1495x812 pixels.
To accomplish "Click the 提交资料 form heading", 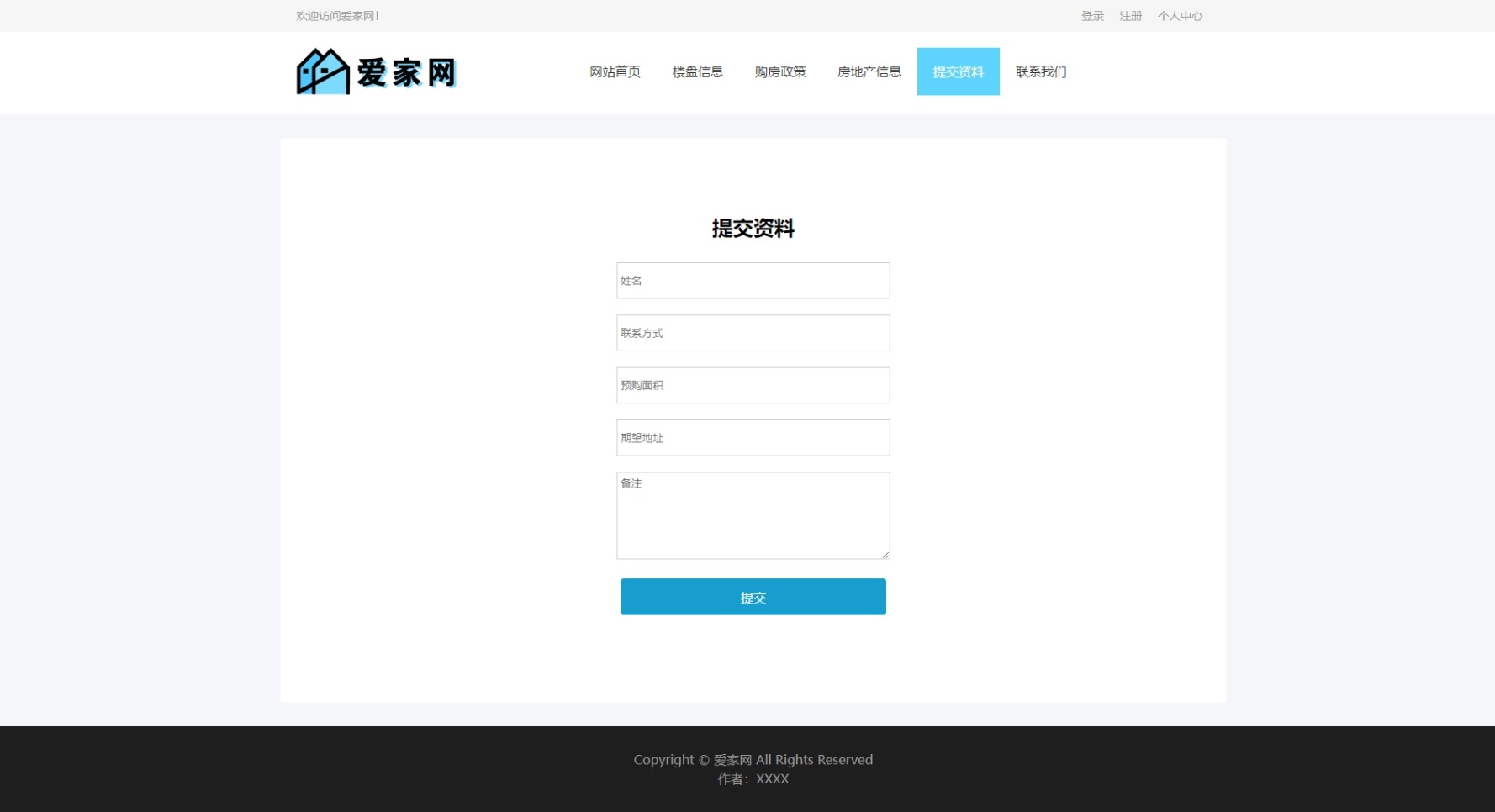I will (753, 229).
